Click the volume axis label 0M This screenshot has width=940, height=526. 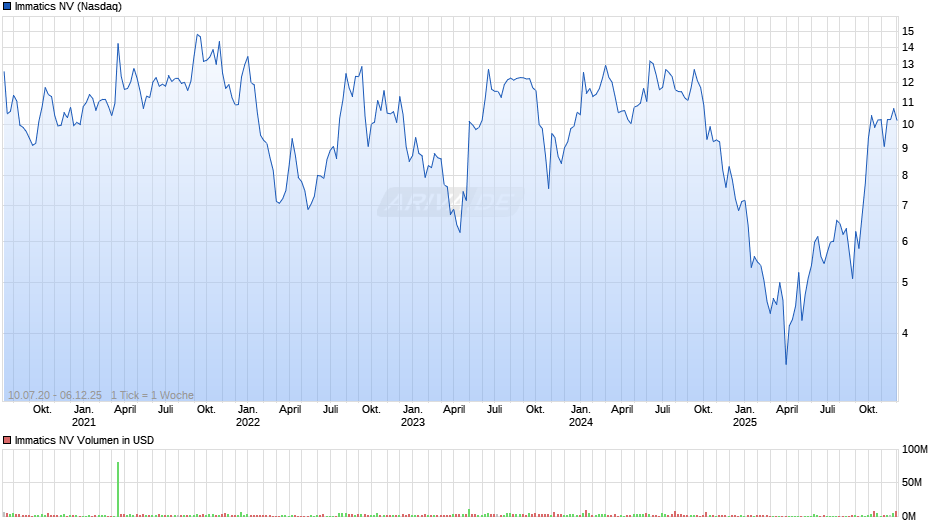coord(909,516)
